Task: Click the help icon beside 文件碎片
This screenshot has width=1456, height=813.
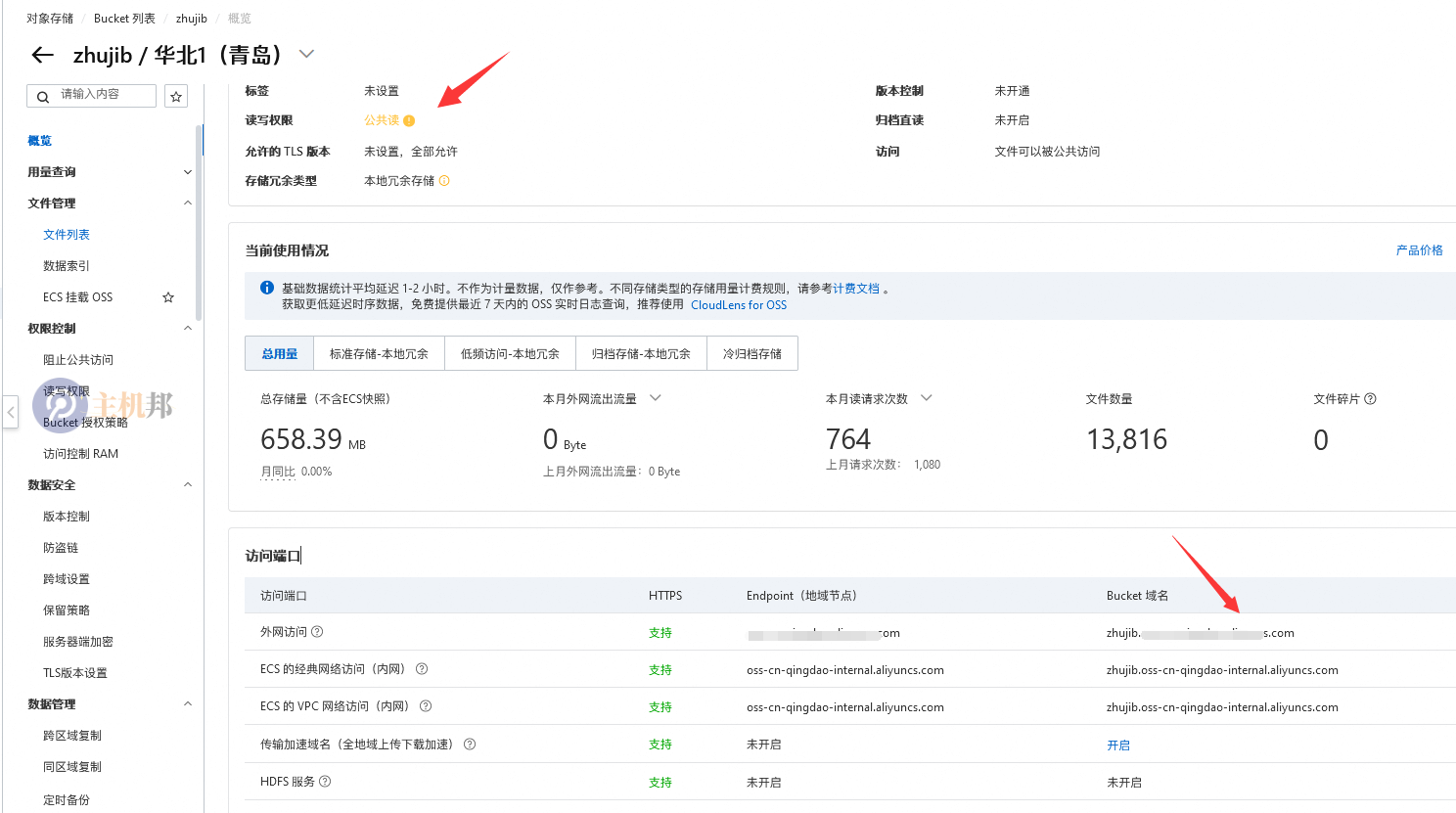Action: point(1370,399)
